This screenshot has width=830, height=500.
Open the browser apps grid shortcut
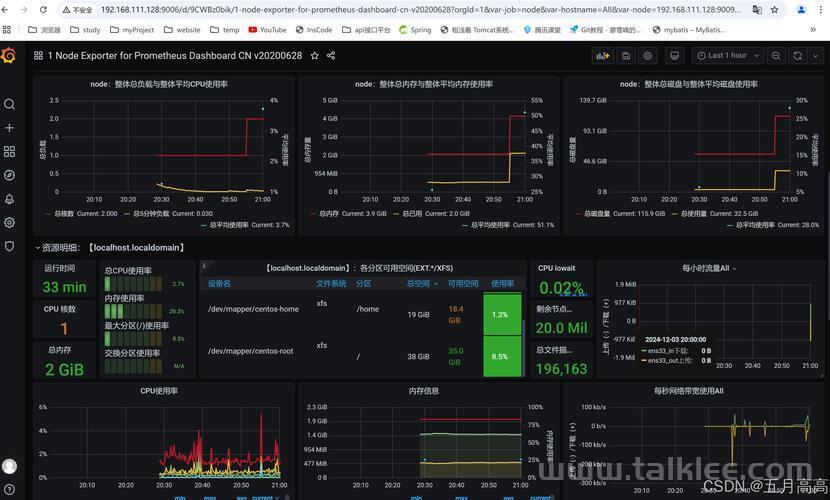coord(7,30)
